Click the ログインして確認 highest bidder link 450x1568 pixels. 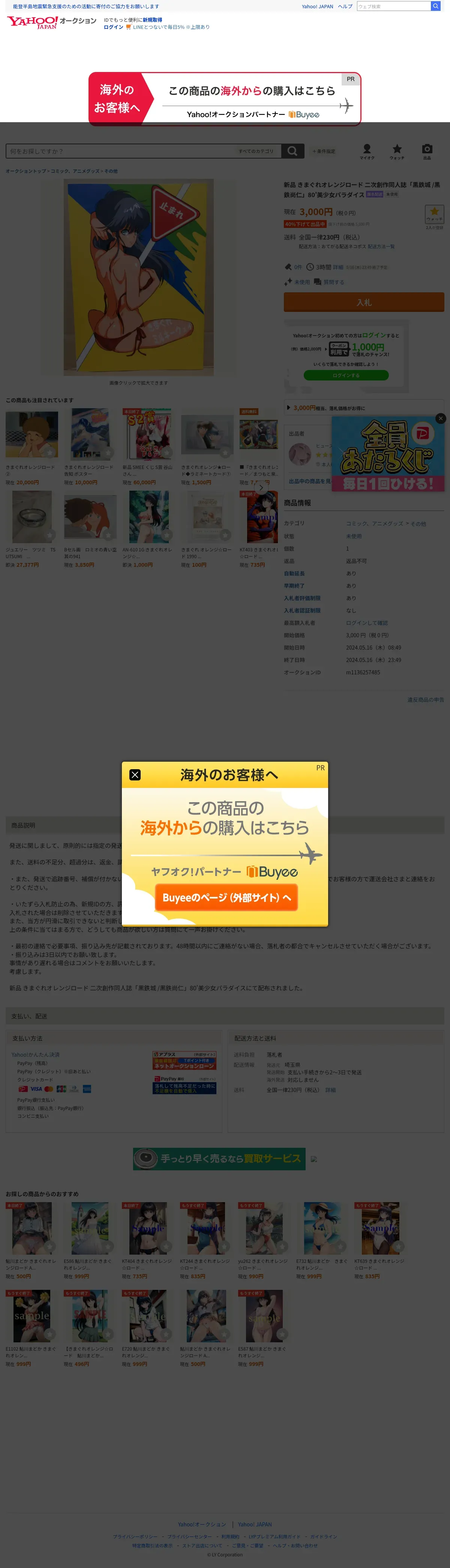367,623
